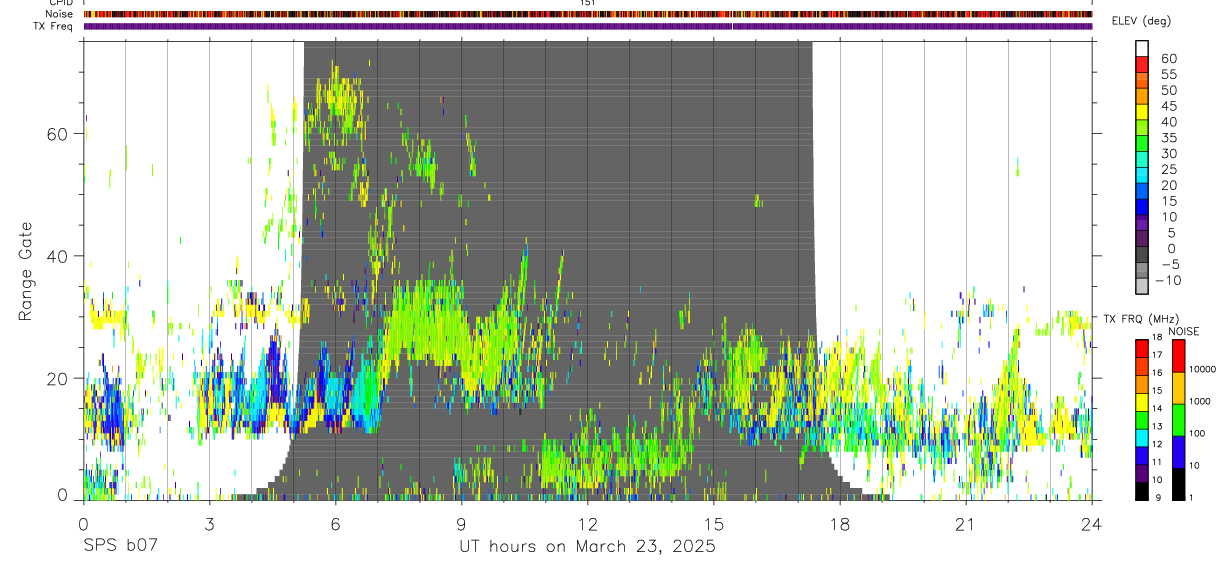Click the Range Gate axis title
This screenshot has height=567, width=1228.
pos(25,272)
